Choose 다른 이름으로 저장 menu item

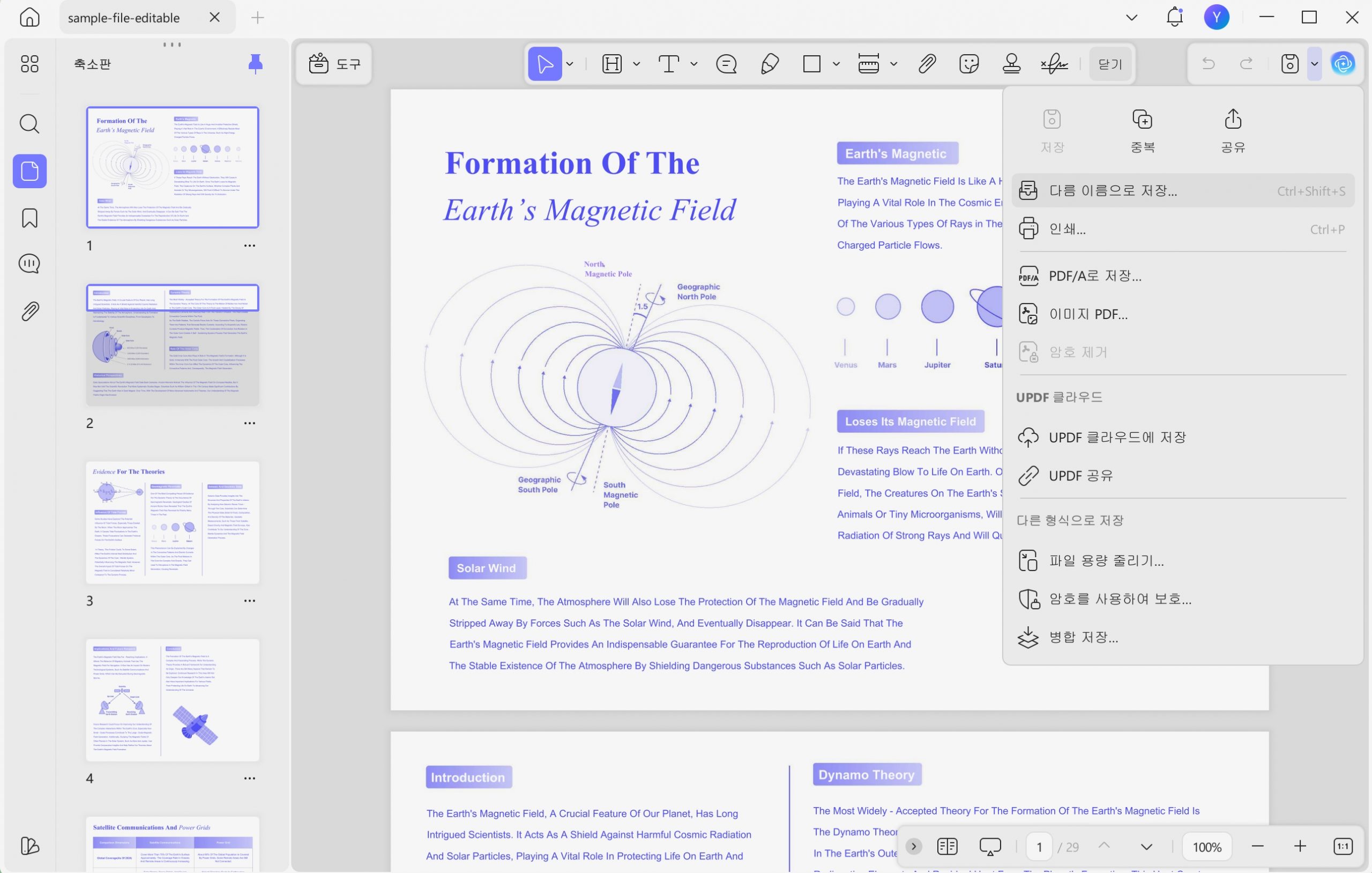[x=1183, y=190]
